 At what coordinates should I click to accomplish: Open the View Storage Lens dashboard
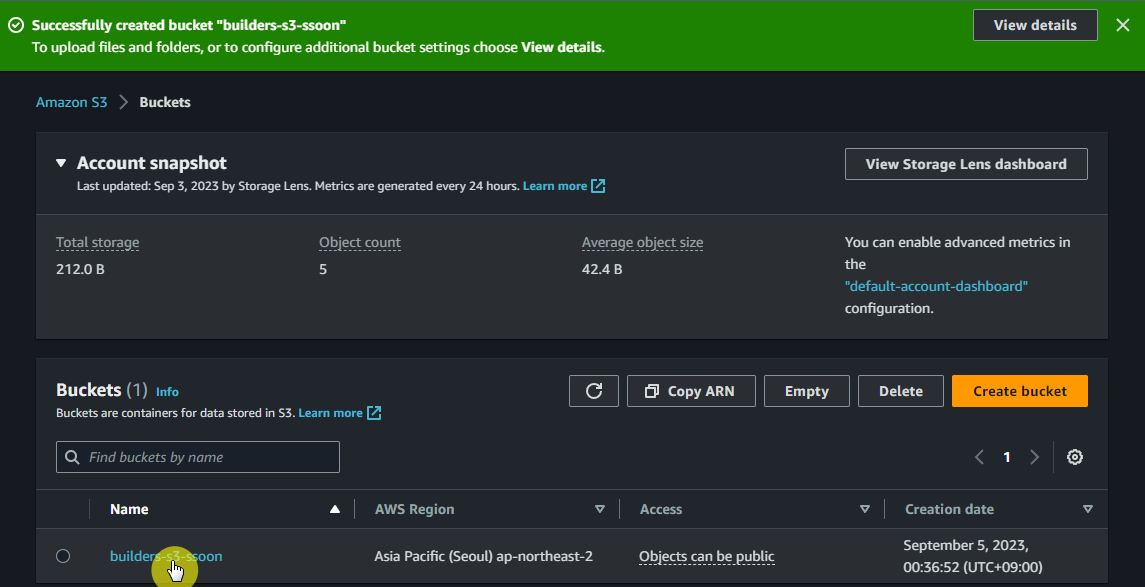(966, 164)
